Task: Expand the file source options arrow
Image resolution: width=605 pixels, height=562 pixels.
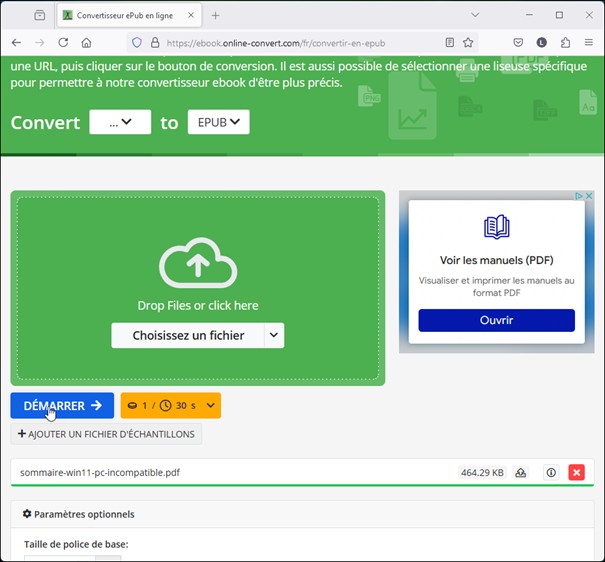Action: 274,336
